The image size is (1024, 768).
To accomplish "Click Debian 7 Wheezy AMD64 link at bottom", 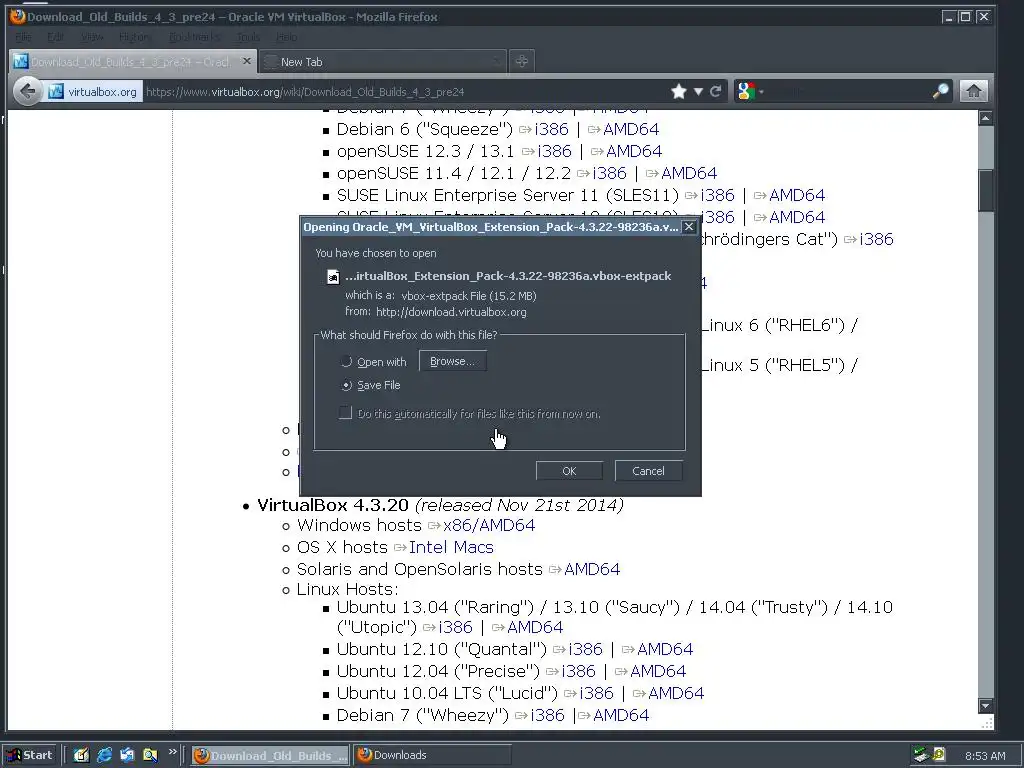I will tap(620, 715).
